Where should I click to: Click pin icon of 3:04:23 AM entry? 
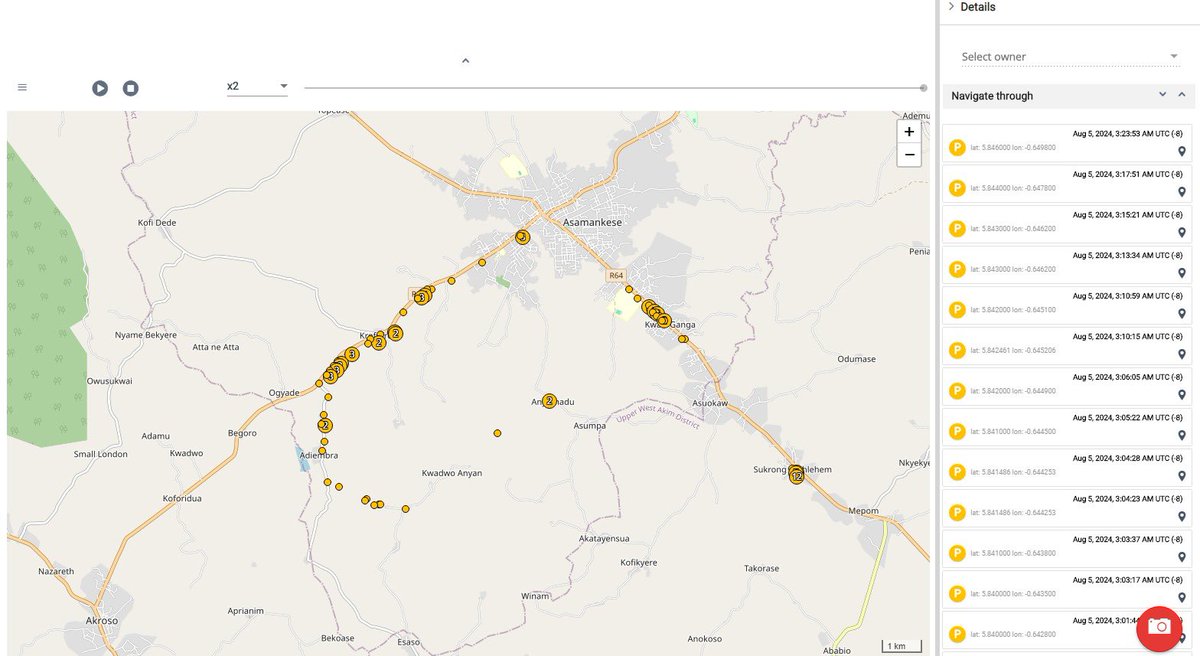pos(1181,516)
